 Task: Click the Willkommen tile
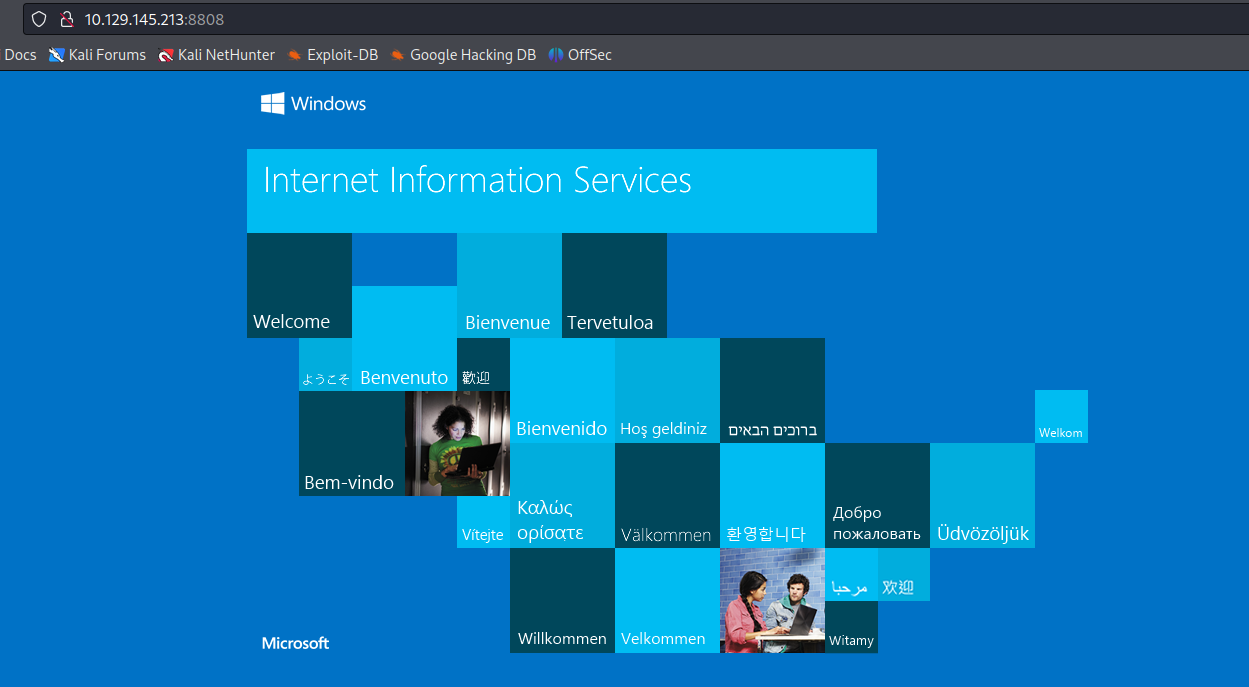pyautogui.click(x=562, y=600)
